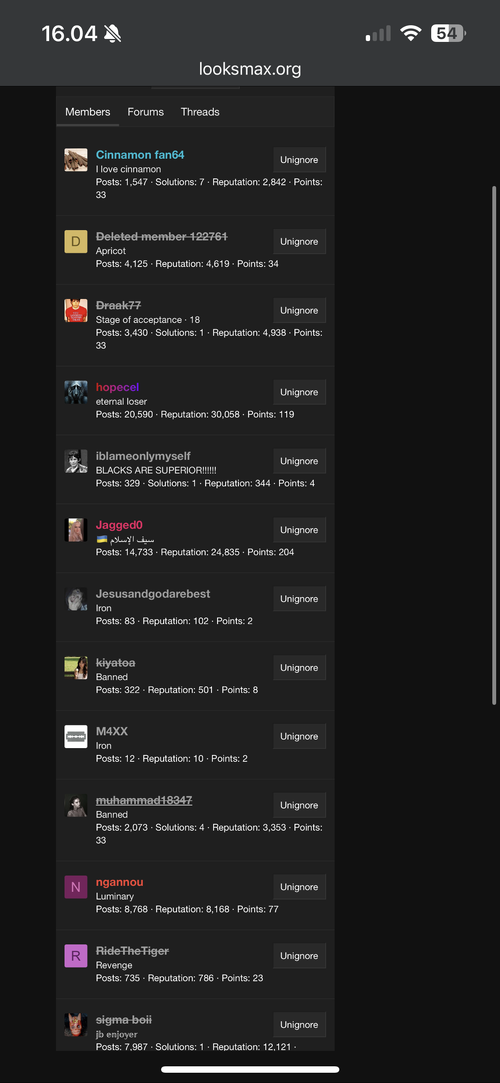
Task: Tap the looksmax.org address bar
Action: pos(250,69)
